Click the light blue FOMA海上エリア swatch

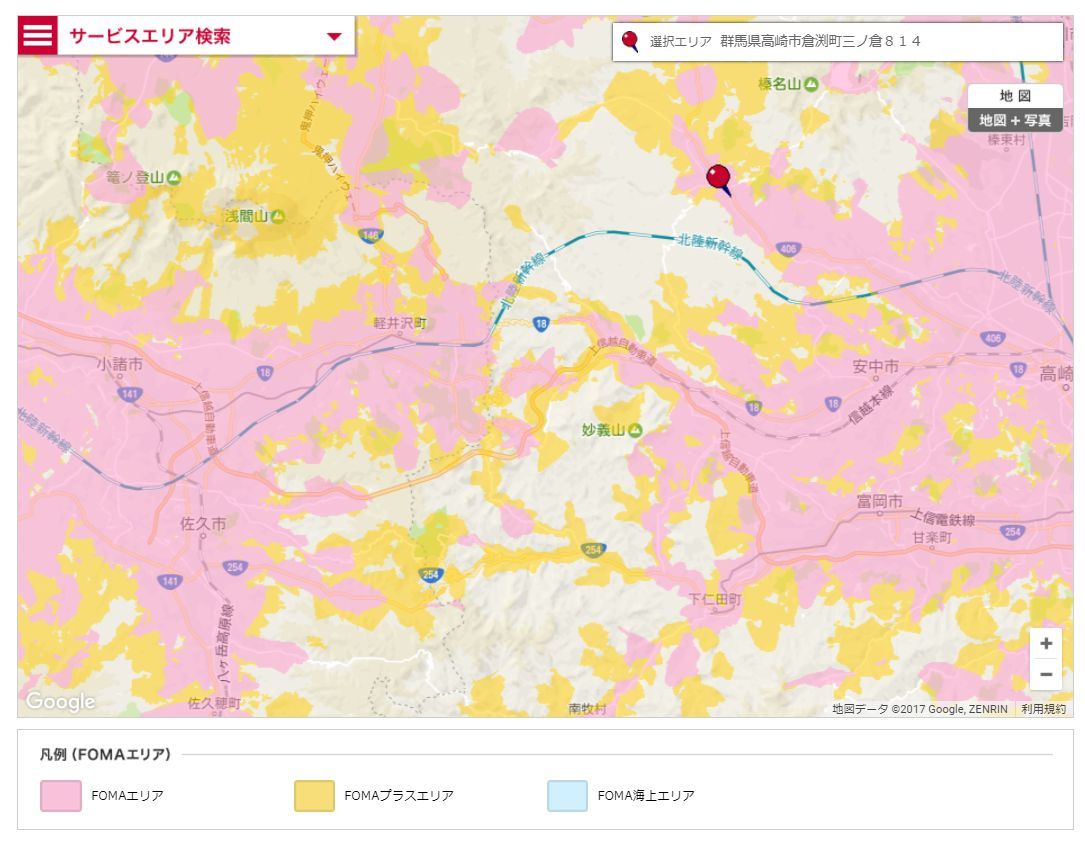point(567,796)
